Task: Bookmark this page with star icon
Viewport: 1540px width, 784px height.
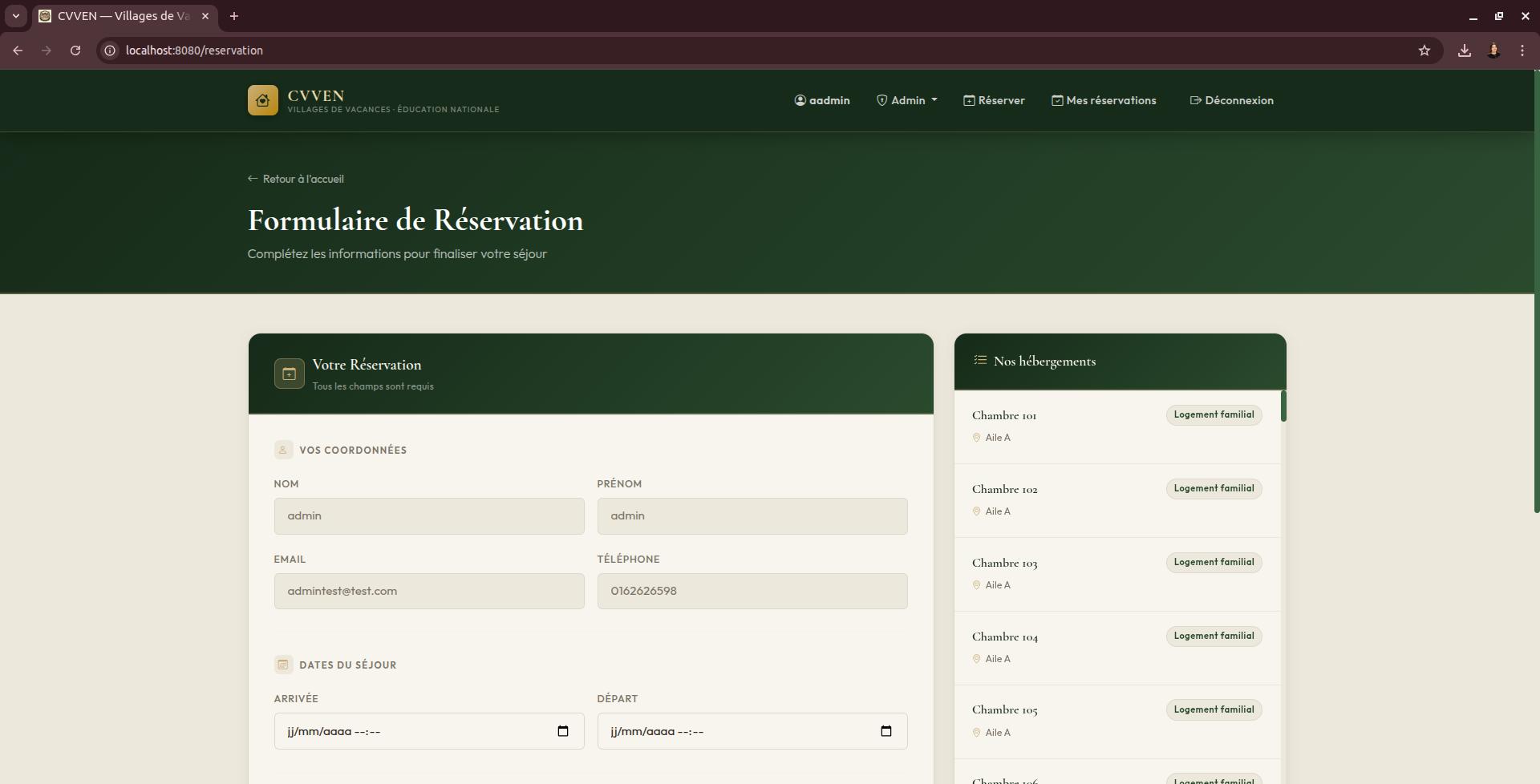Action: (x=1424, y=51)
